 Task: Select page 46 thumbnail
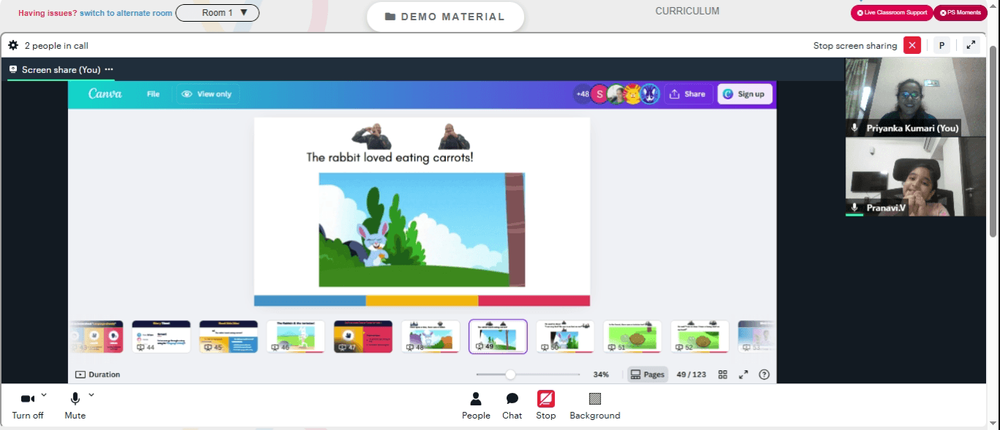point(296,336)
